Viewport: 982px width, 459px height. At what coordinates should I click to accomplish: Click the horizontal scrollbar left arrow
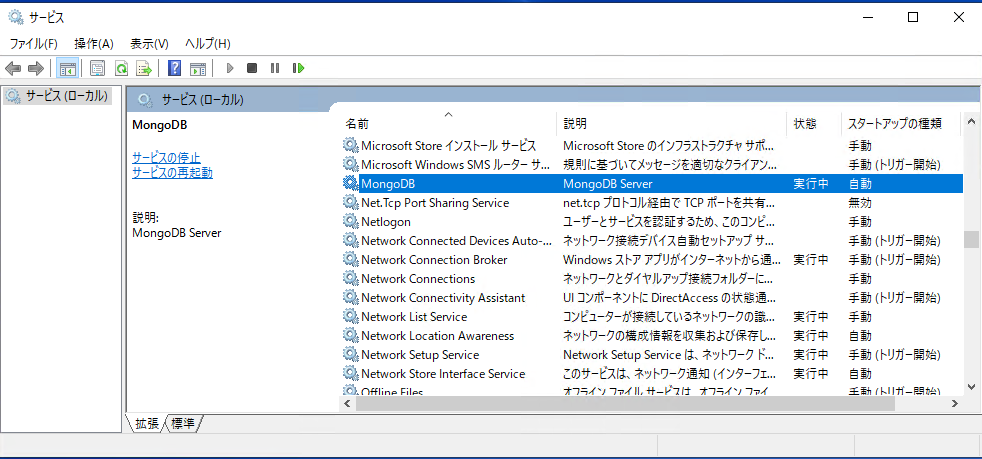coord(347,405)
